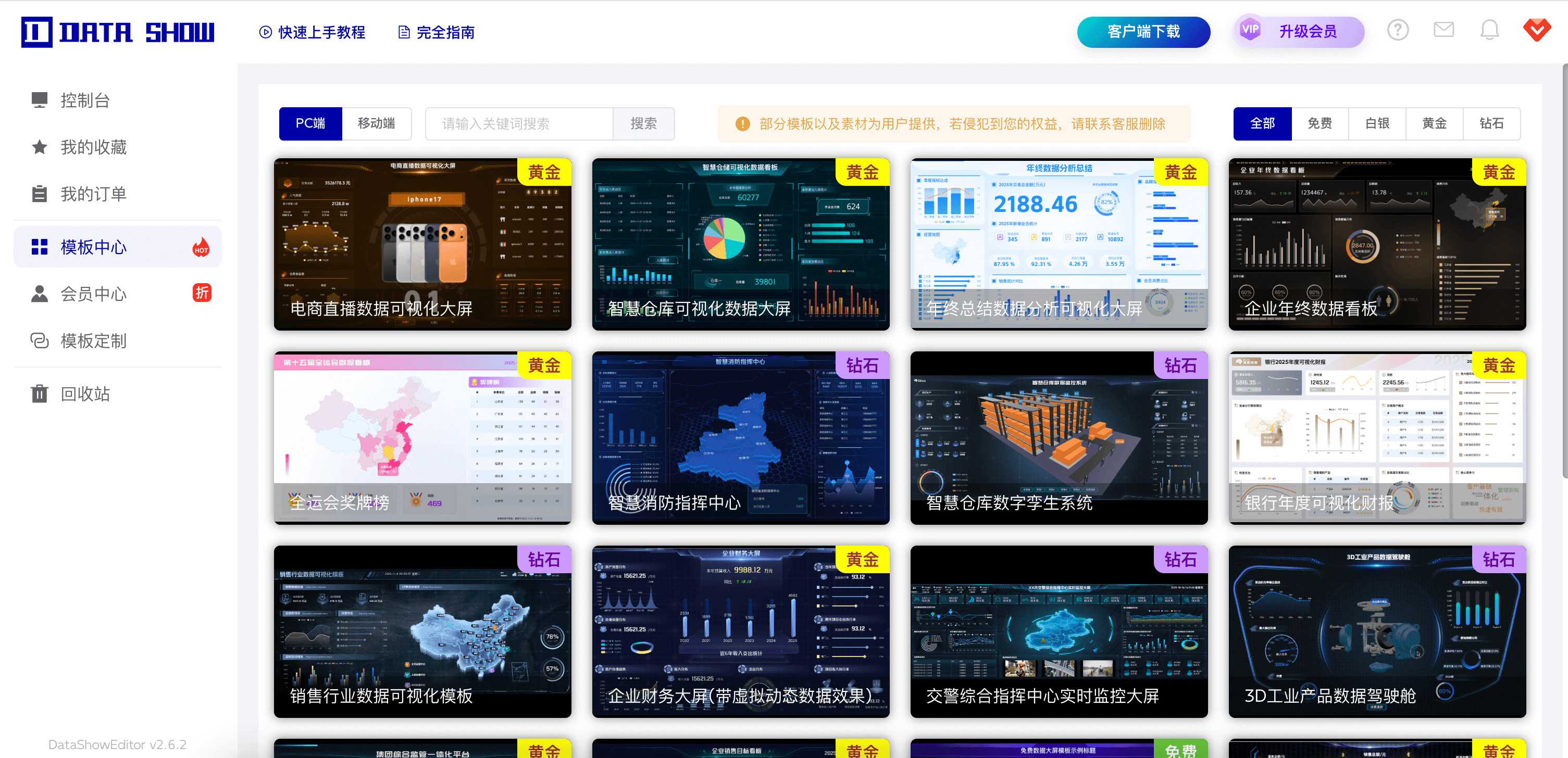The height and width of the screenshot is (758, 1568).
Task: Click the 我的收藏 star icon
Action: [x=40, y=147]
